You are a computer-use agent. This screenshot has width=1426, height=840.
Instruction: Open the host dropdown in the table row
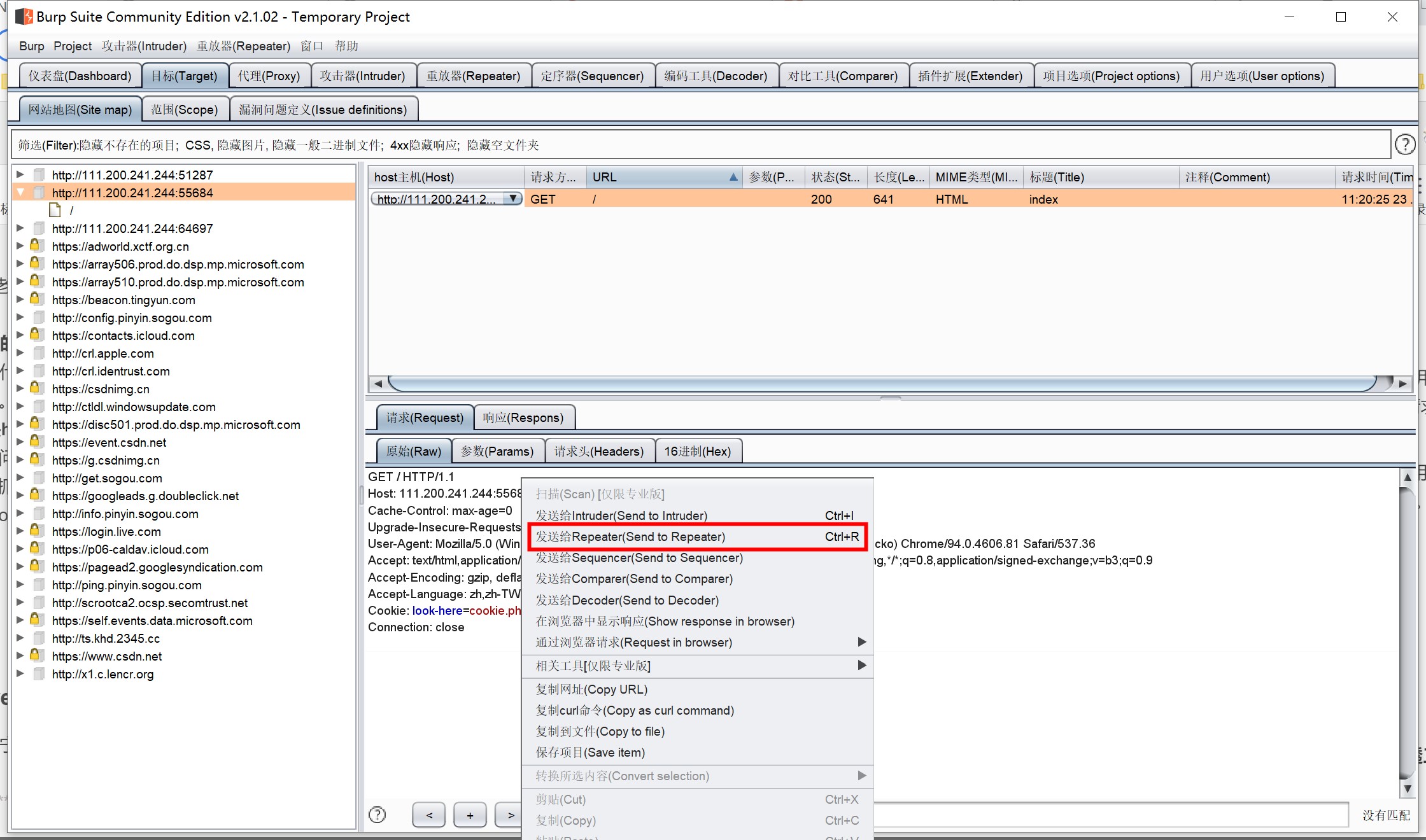click(x=512, y=199)
